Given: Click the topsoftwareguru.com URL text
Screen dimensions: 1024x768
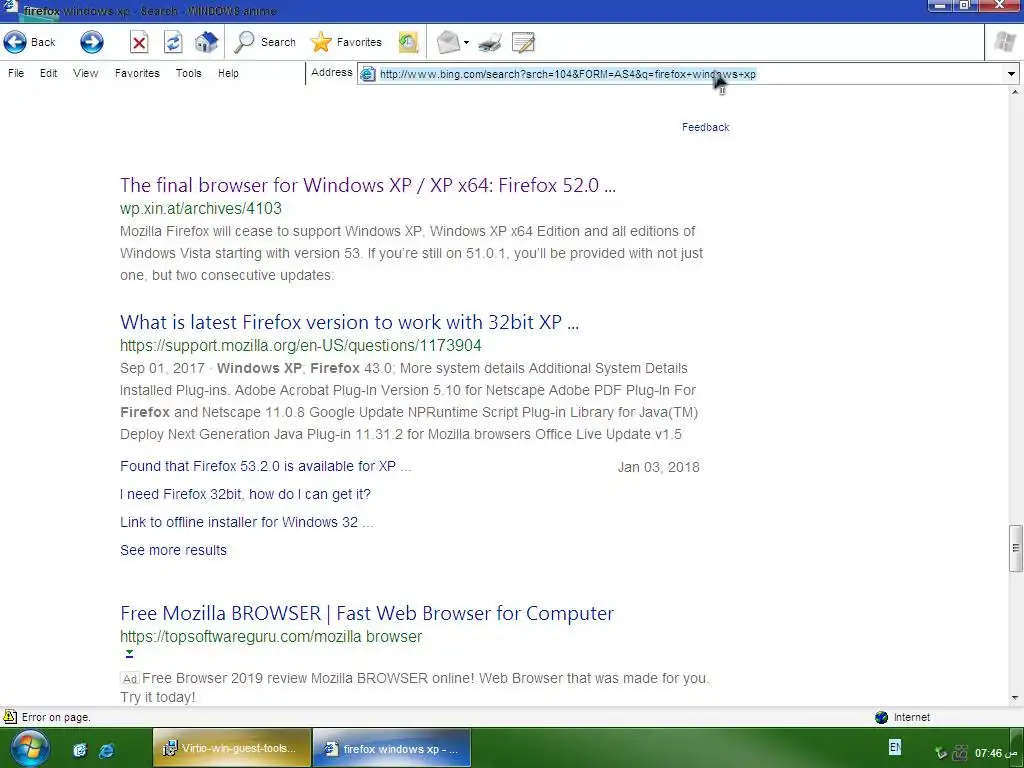Looking at the screenshot, I should click(271, 637).
